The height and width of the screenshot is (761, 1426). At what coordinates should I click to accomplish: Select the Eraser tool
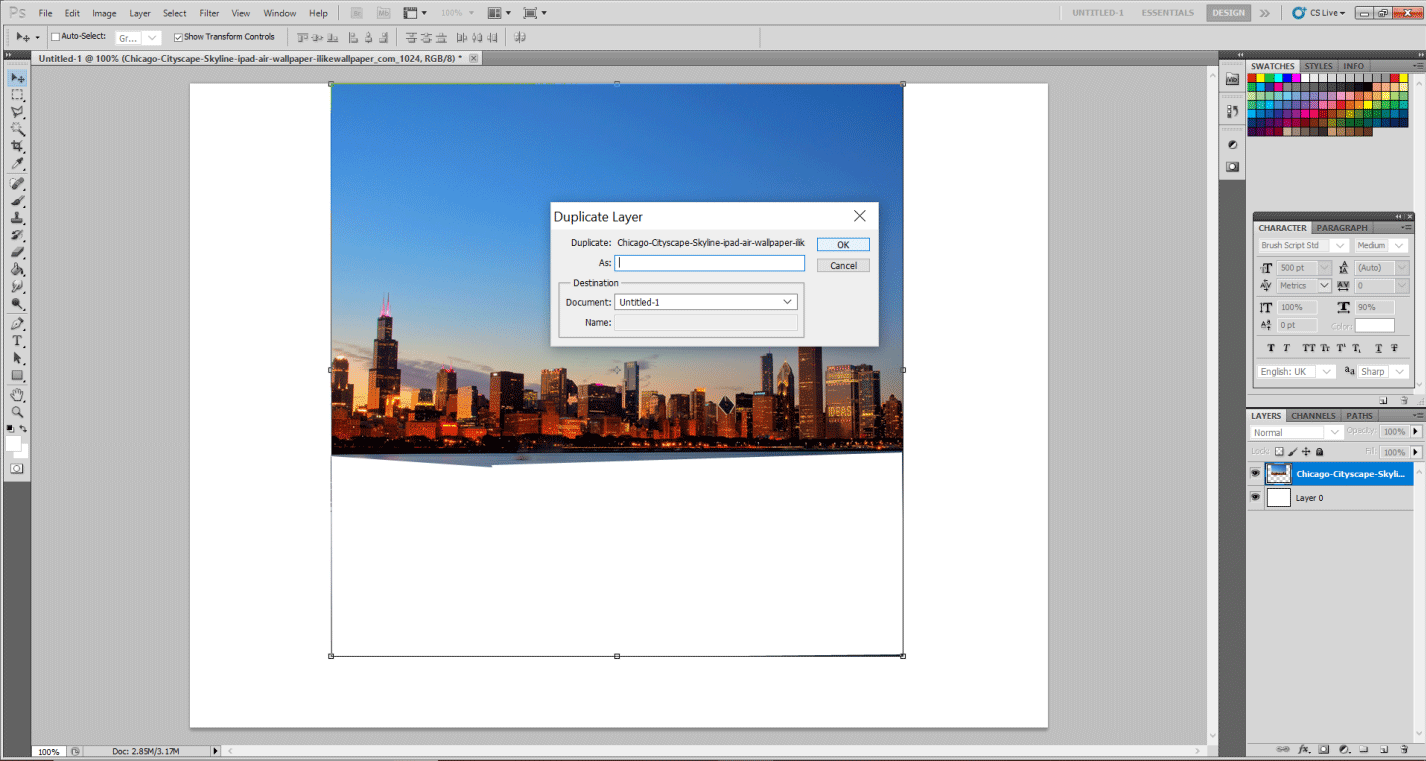pyautogui.click(x=17, y=252)
